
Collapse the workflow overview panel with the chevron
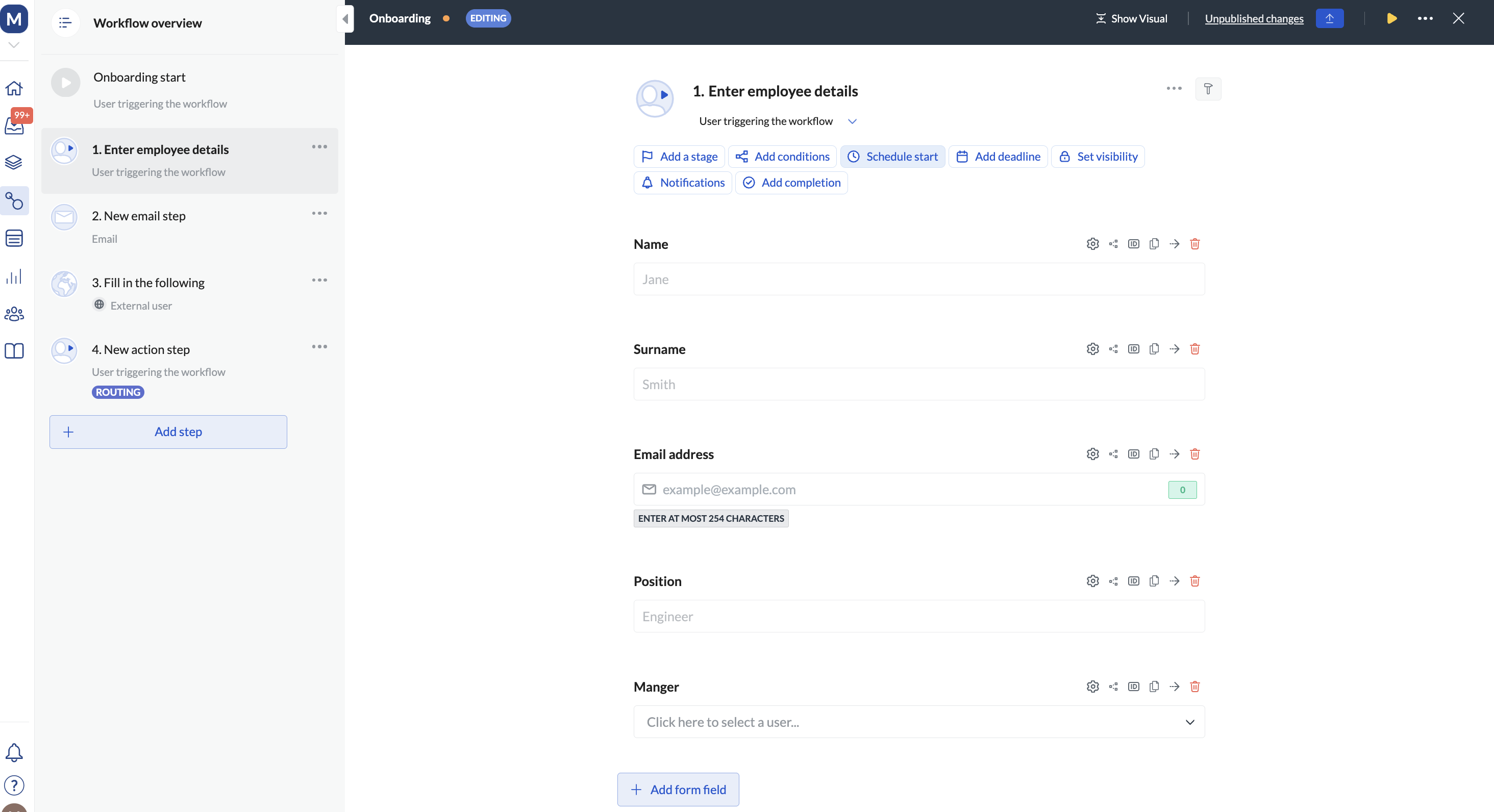click(345, 18)
